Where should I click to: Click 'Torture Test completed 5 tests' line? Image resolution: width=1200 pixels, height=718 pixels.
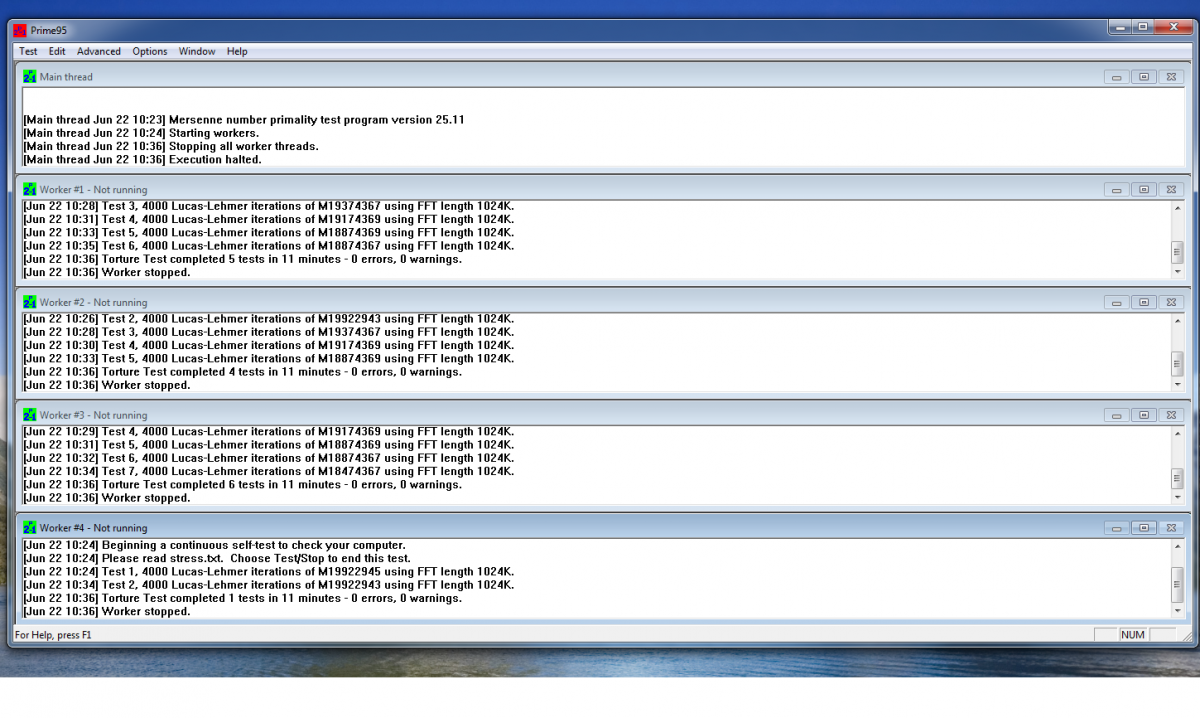(242, 259)
